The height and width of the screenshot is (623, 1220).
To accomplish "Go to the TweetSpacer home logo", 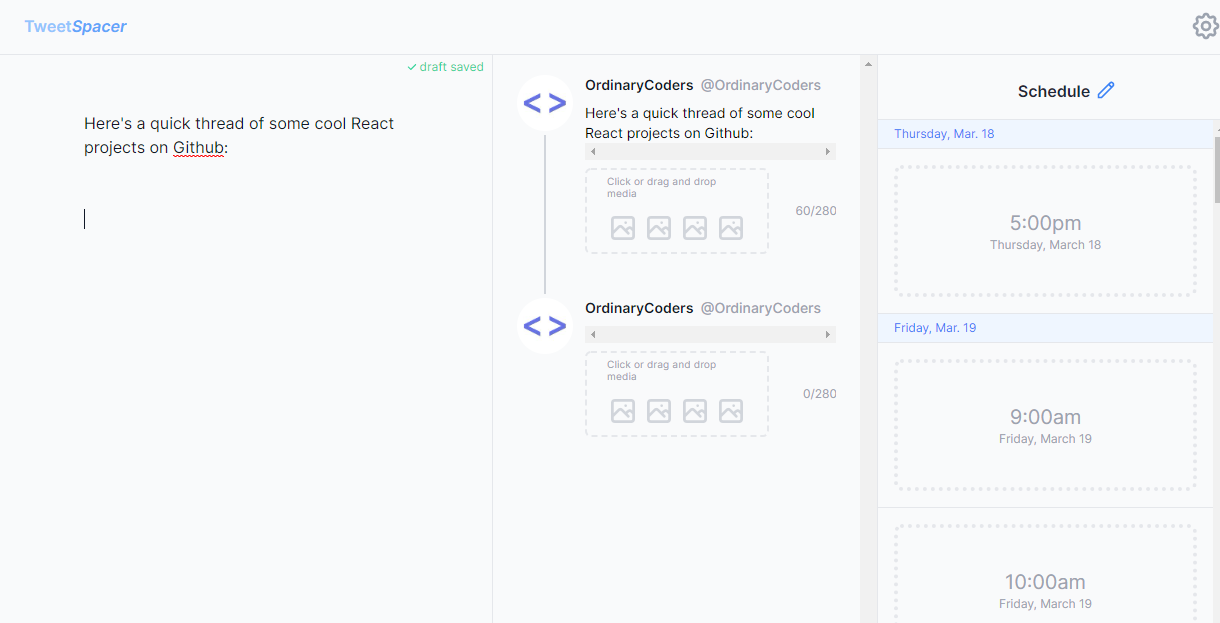I will point(76,26).
